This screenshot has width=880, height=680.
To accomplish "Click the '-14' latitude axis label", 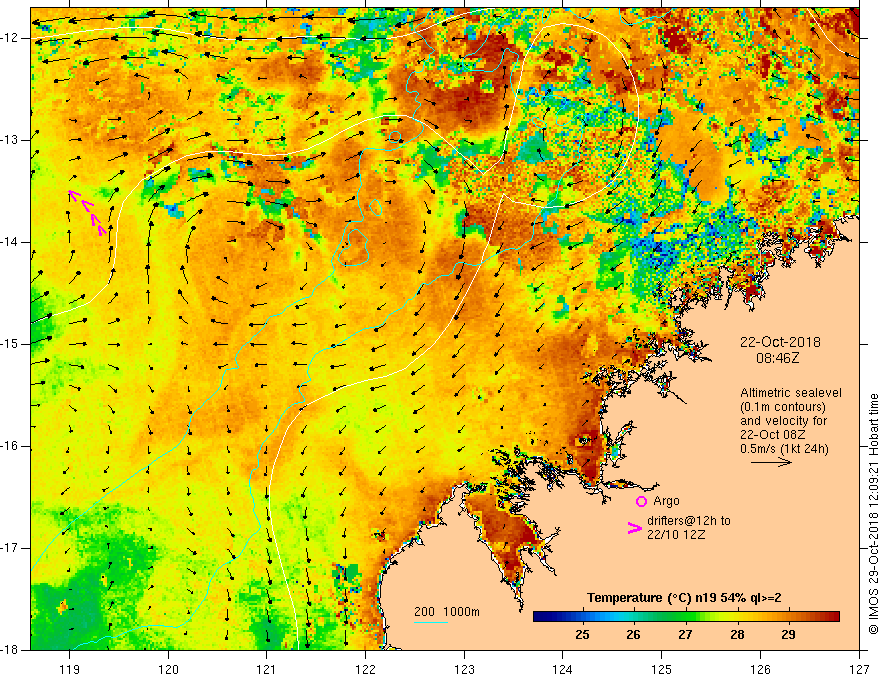I will pos(11,242).
